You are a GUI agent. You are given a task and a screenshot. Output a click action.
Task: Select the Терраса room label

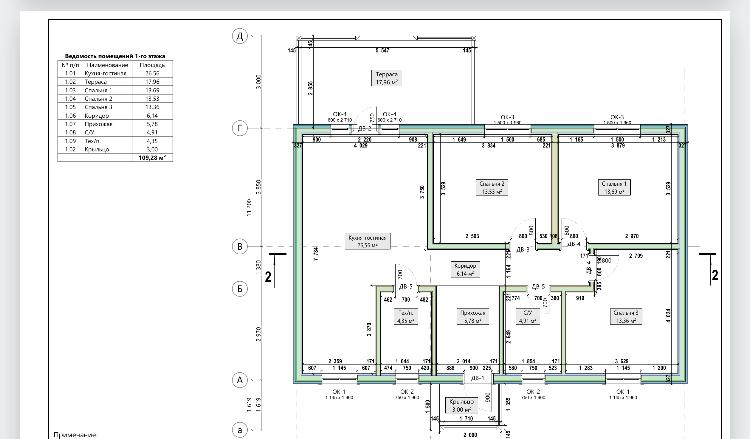pos(386,78)
